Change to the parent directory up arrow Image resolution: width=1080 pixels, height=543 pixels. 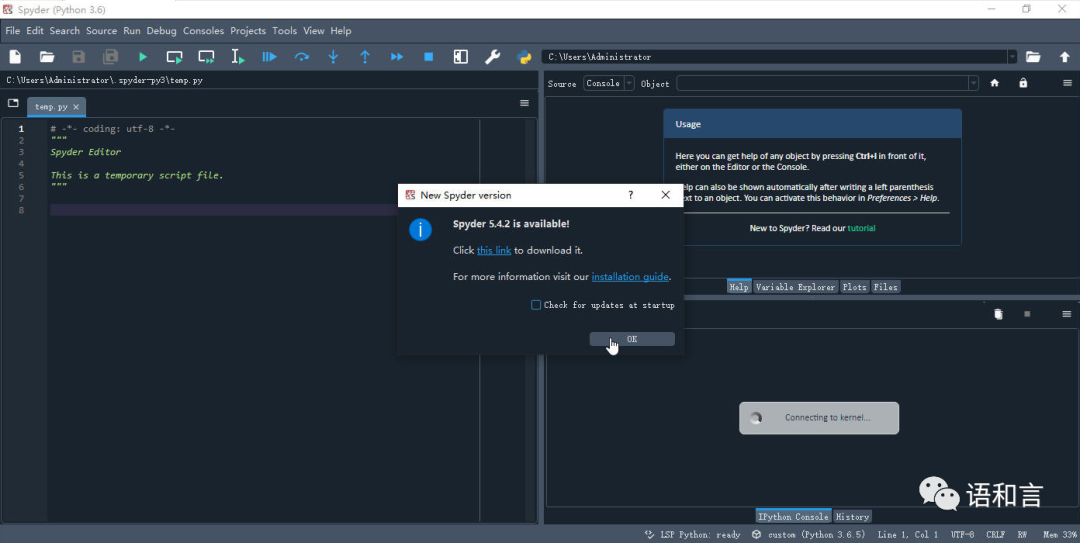pos(1064,57)
